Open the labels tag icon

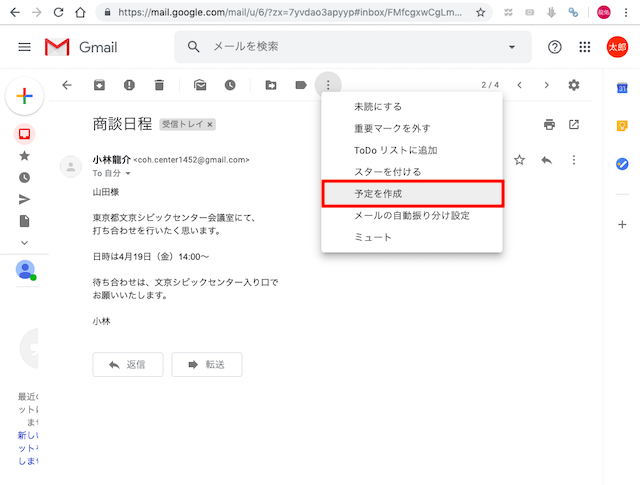[x=301, y=85]
